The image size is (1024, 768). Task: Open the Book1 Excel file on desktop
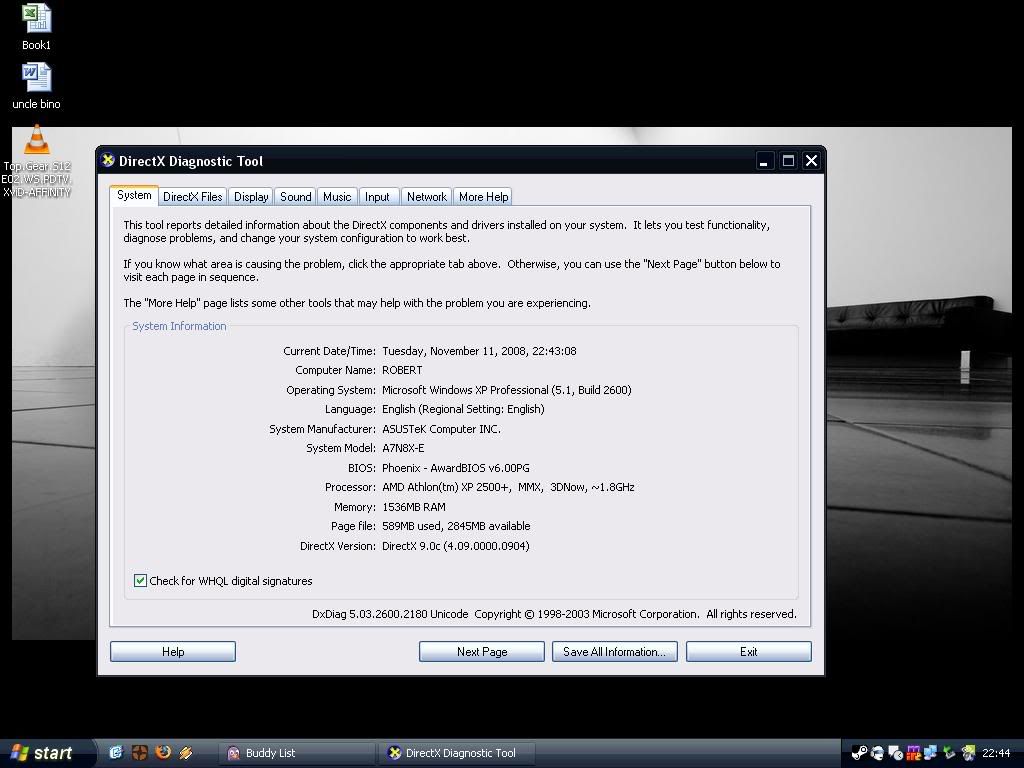click(x=36, y=20)
